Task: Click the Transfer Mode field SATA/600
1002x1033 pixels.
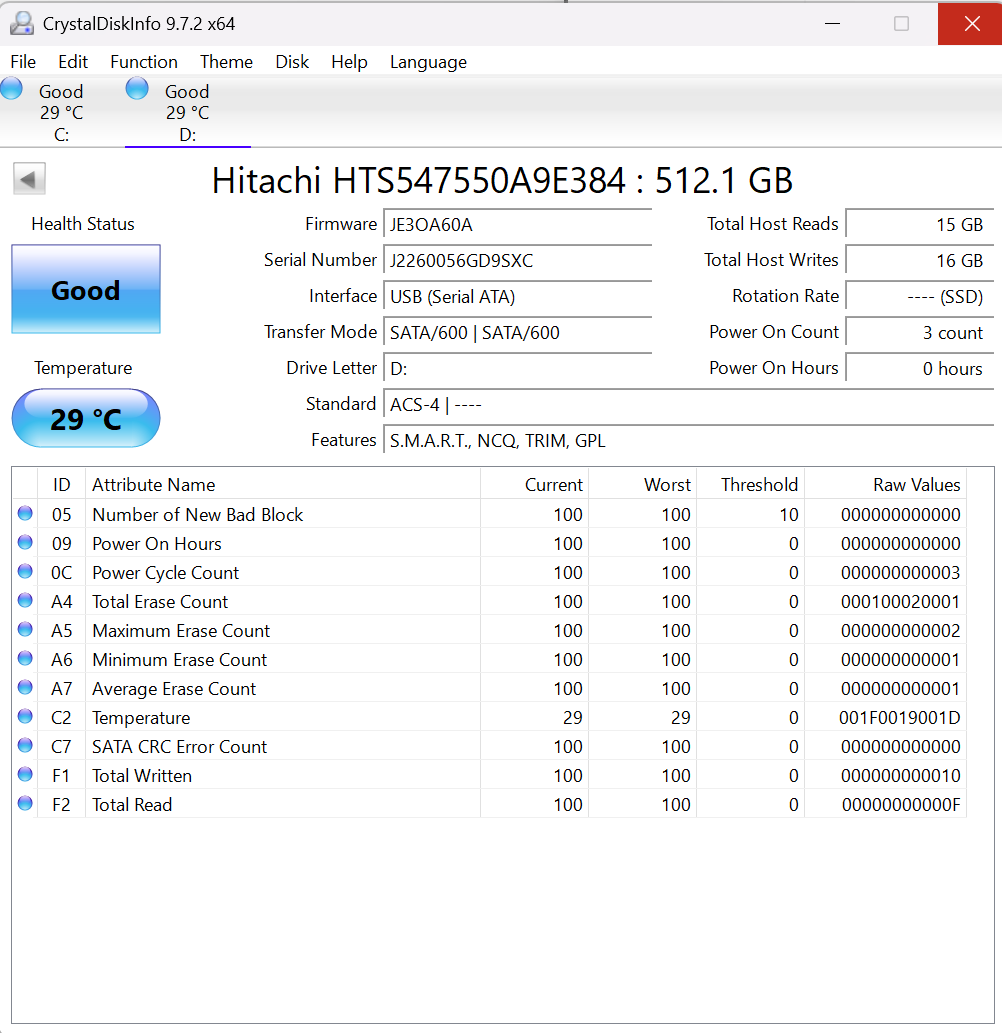Action: (517, 332)
